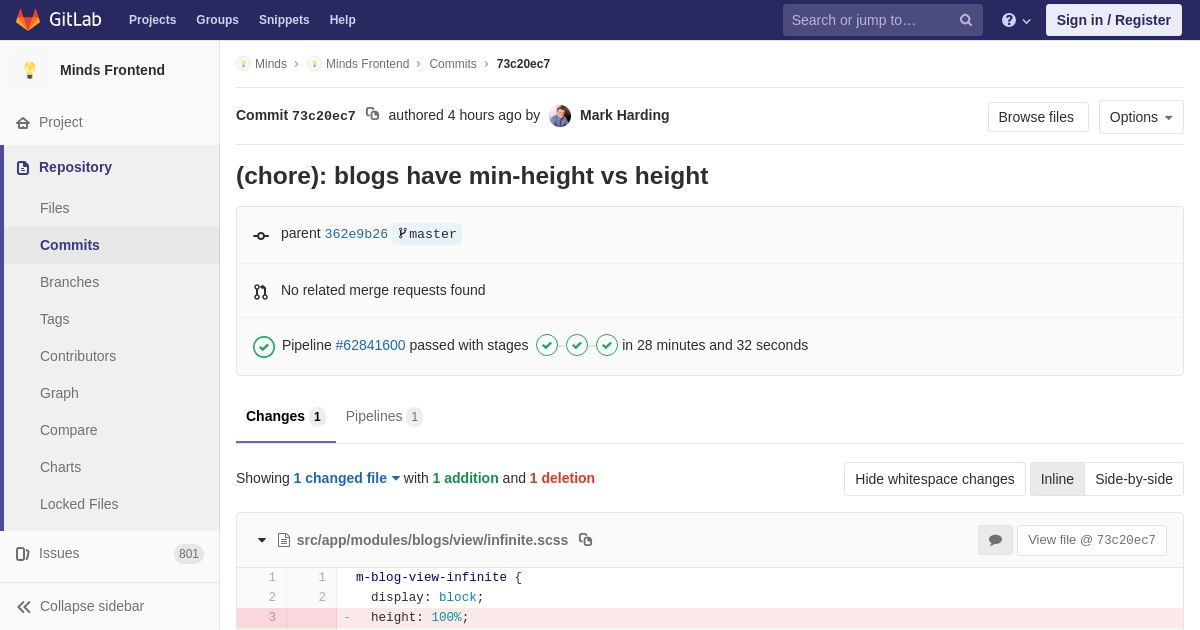Copy commit SHA 73c20ec7 to clipboard
This screenshot has width=1200, height=630.
372,114
